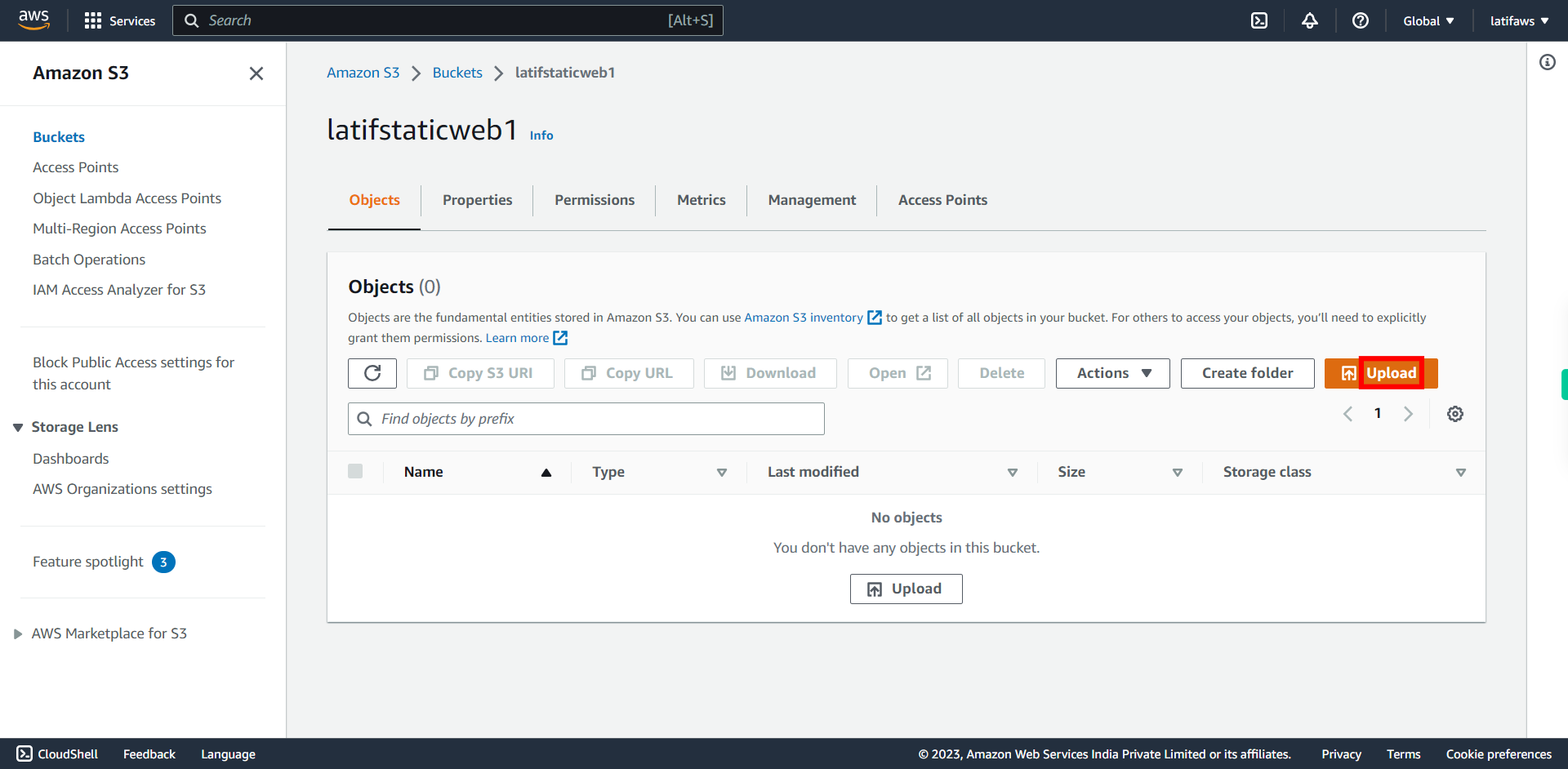The image size is (1568, 769).
Task: Open Access Points in the sidebar
Action: pos(76,167)
